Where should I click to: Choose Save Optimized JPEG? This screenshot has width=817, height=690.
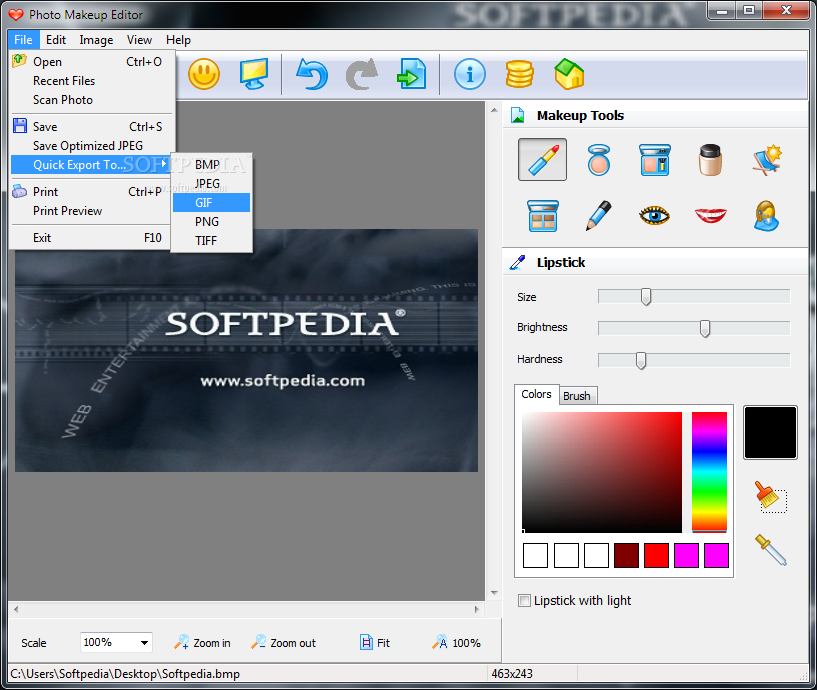(93, 145)
